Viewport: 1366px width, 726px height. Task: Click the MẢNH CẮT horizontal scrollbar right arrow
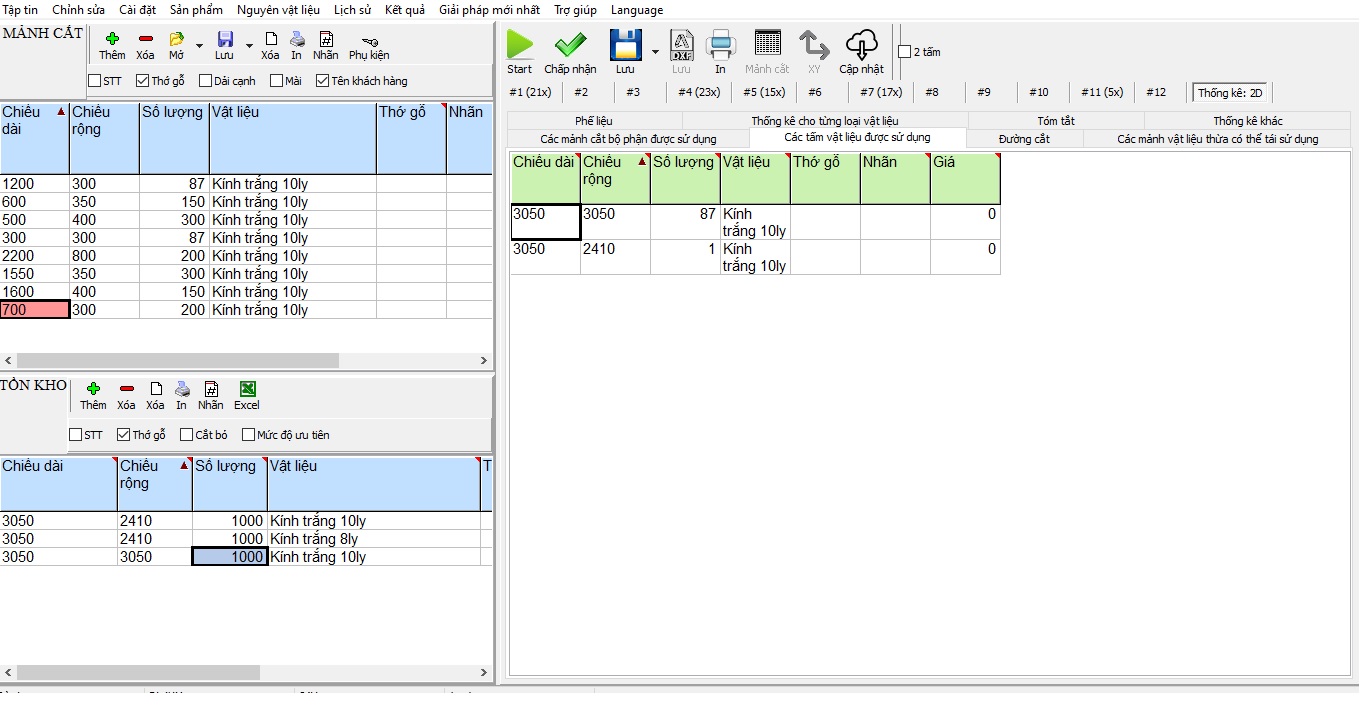484,360
